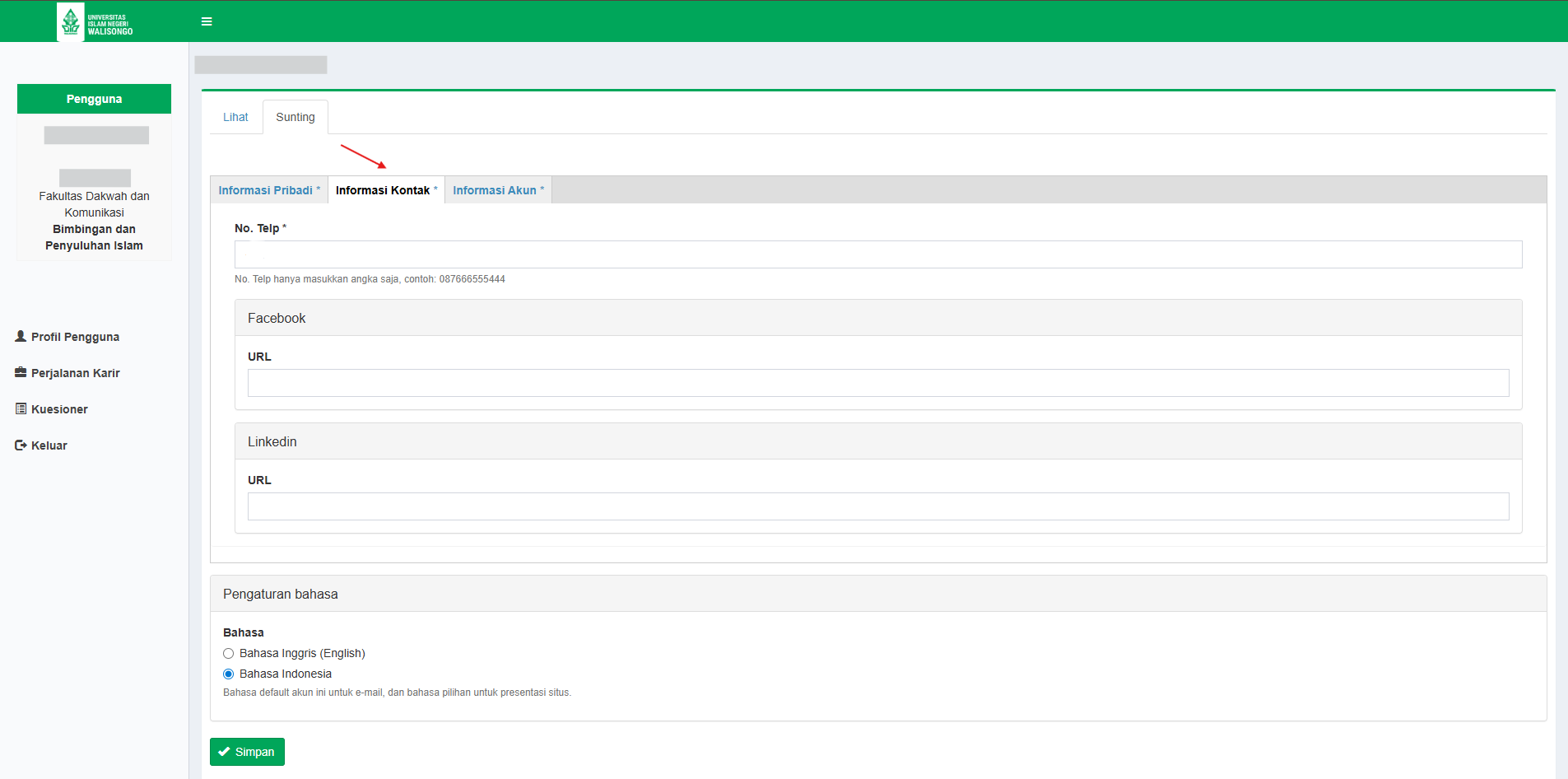Open the Informasi Akun tab
Image resolution: width=1568 pixels, height=779 pixels.
(x=495, y=190)
